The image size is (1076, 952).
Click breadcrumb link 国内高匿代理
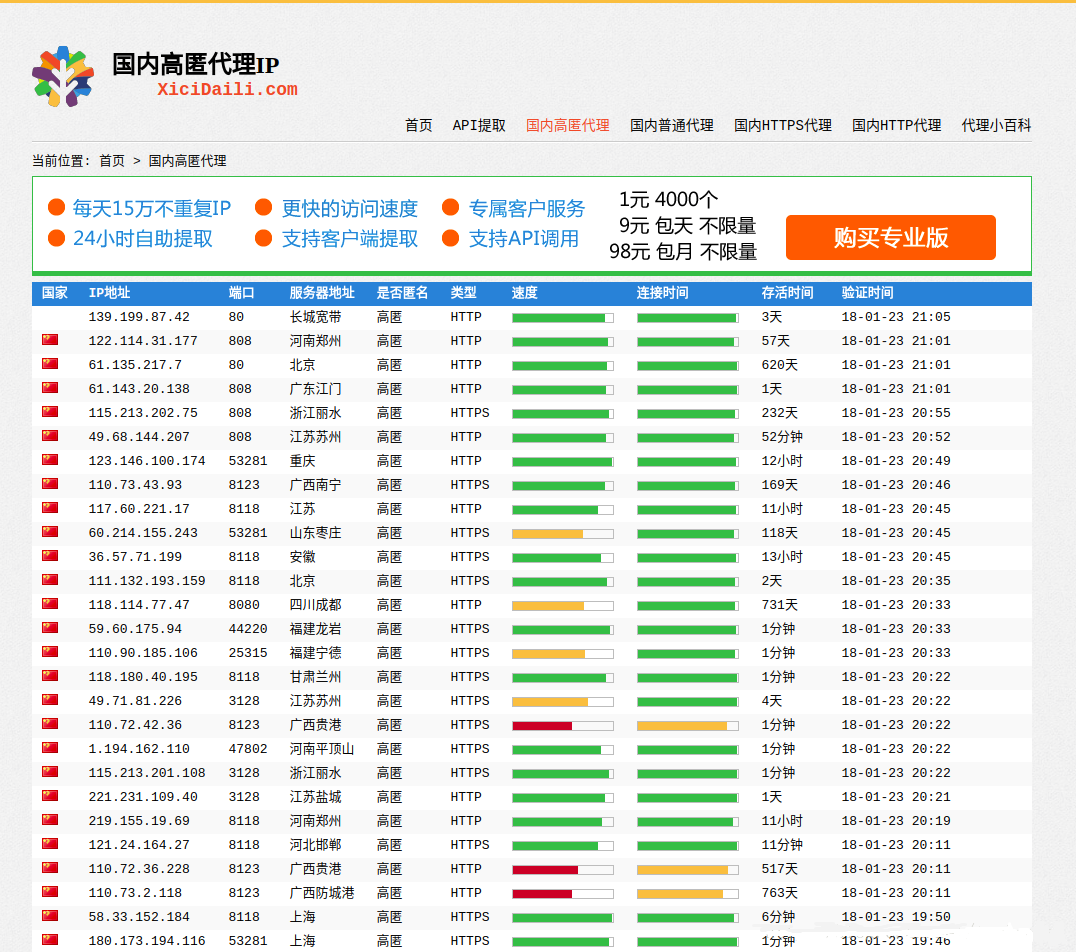(187, 161)
